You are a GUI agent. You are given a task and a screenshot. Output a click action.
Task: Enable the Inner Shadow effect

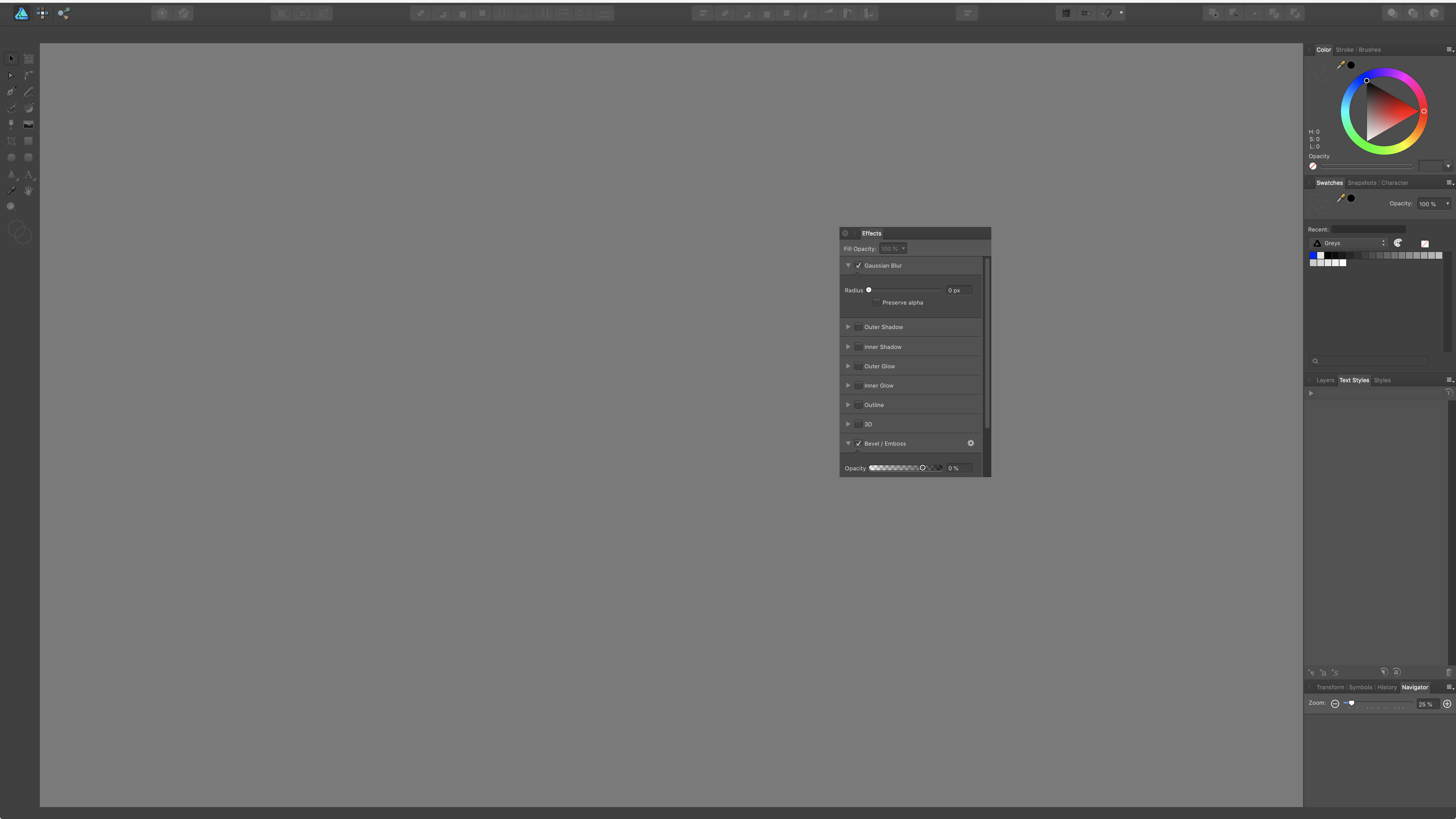pyautogui.click(x=859, y=346)
